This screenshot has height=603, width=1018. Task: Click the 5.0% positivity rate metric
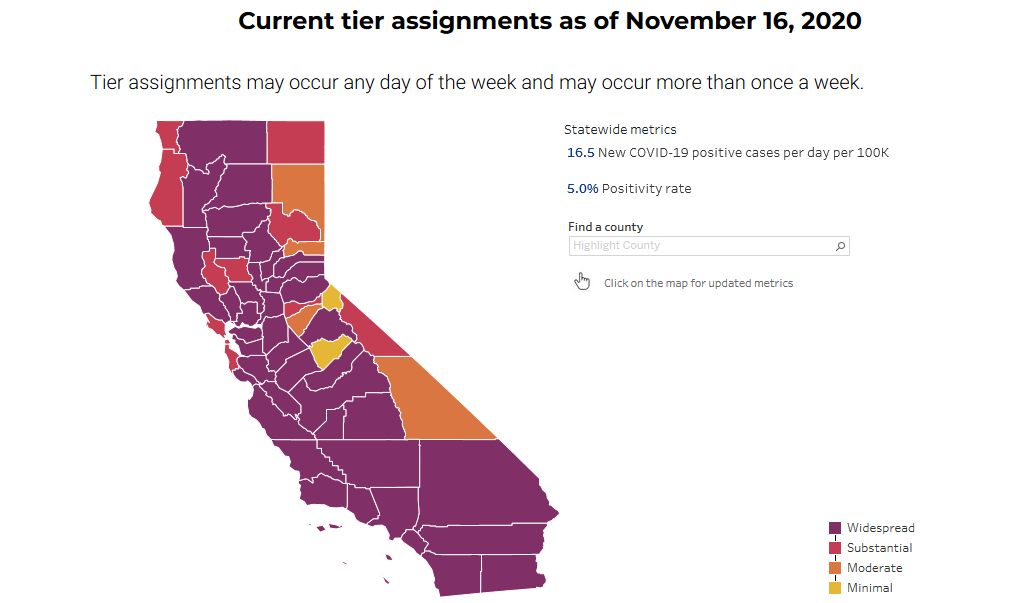click(x=582, y=189)
